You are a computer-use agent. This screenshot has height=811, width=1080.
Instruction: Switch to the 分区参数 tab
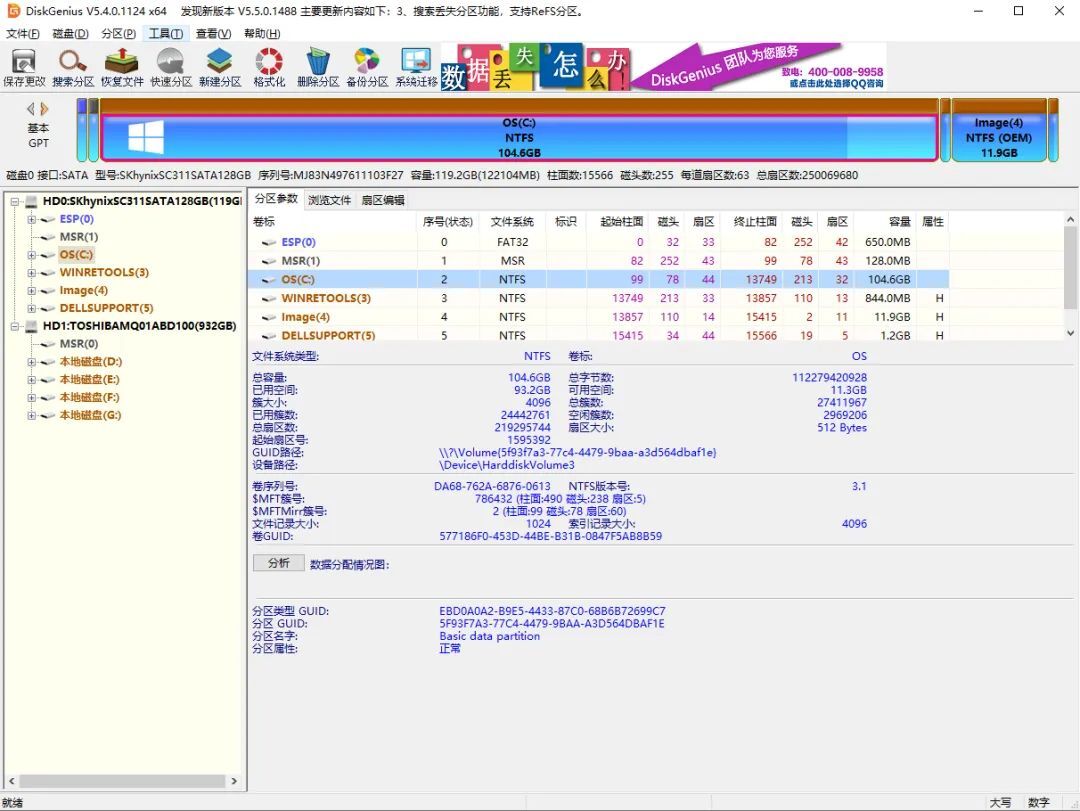click(x=276, y=199)
